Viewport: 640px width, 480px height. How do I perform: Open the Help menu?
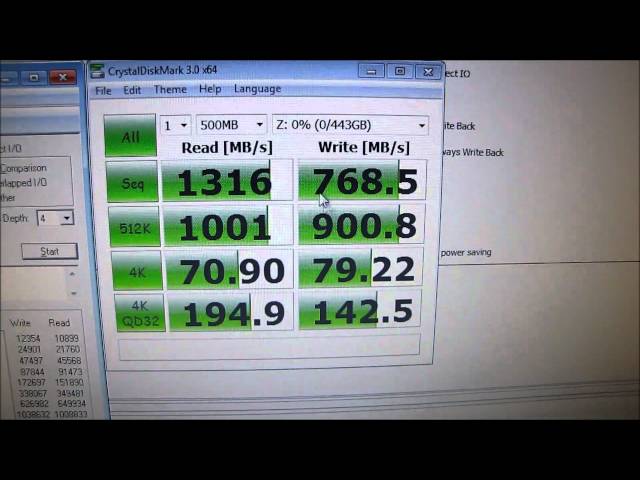click(x=210, y=89)
